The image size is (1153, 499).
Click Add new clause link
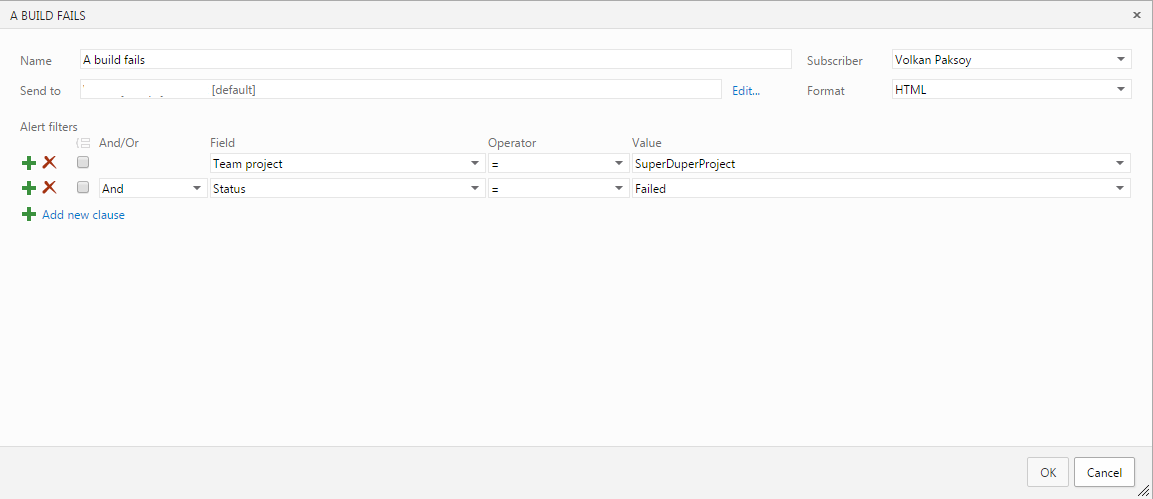tap(83, 215)
